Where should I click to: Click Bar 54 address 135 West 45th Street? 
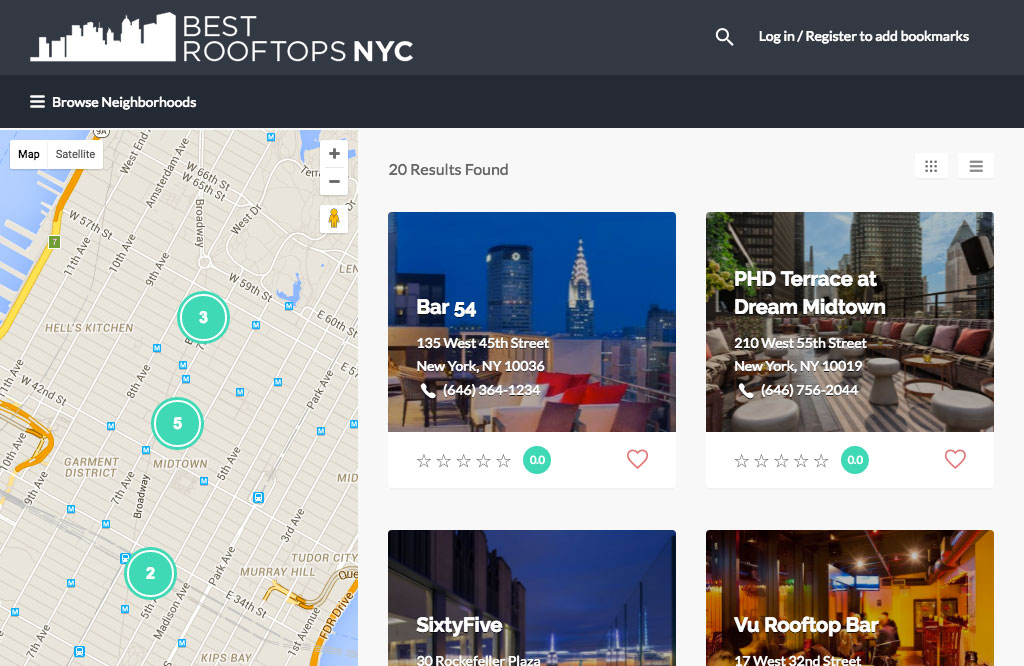(483, 343)
